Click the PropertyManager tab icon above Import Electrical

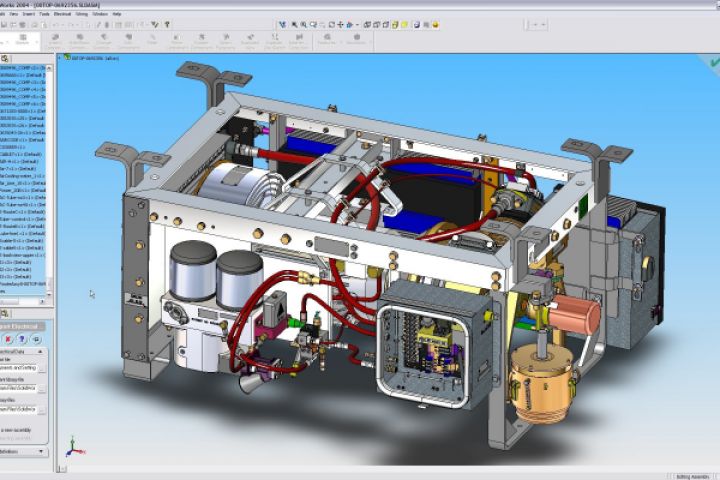click(x=5, y=313)
